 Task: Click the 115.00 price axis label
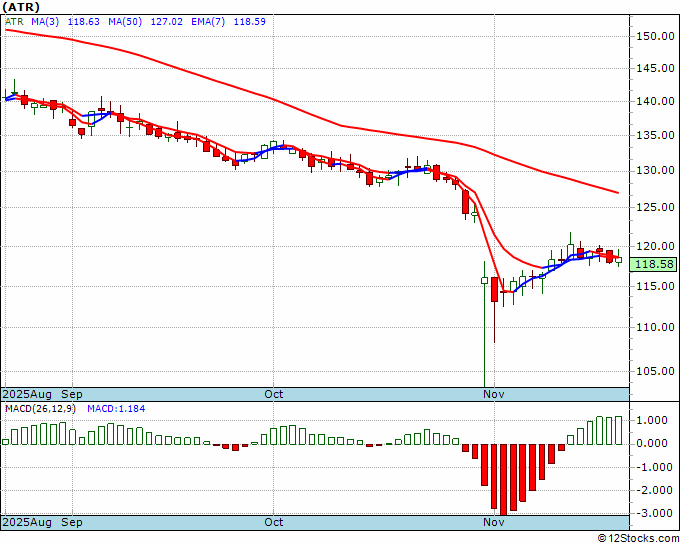[655, 286]
